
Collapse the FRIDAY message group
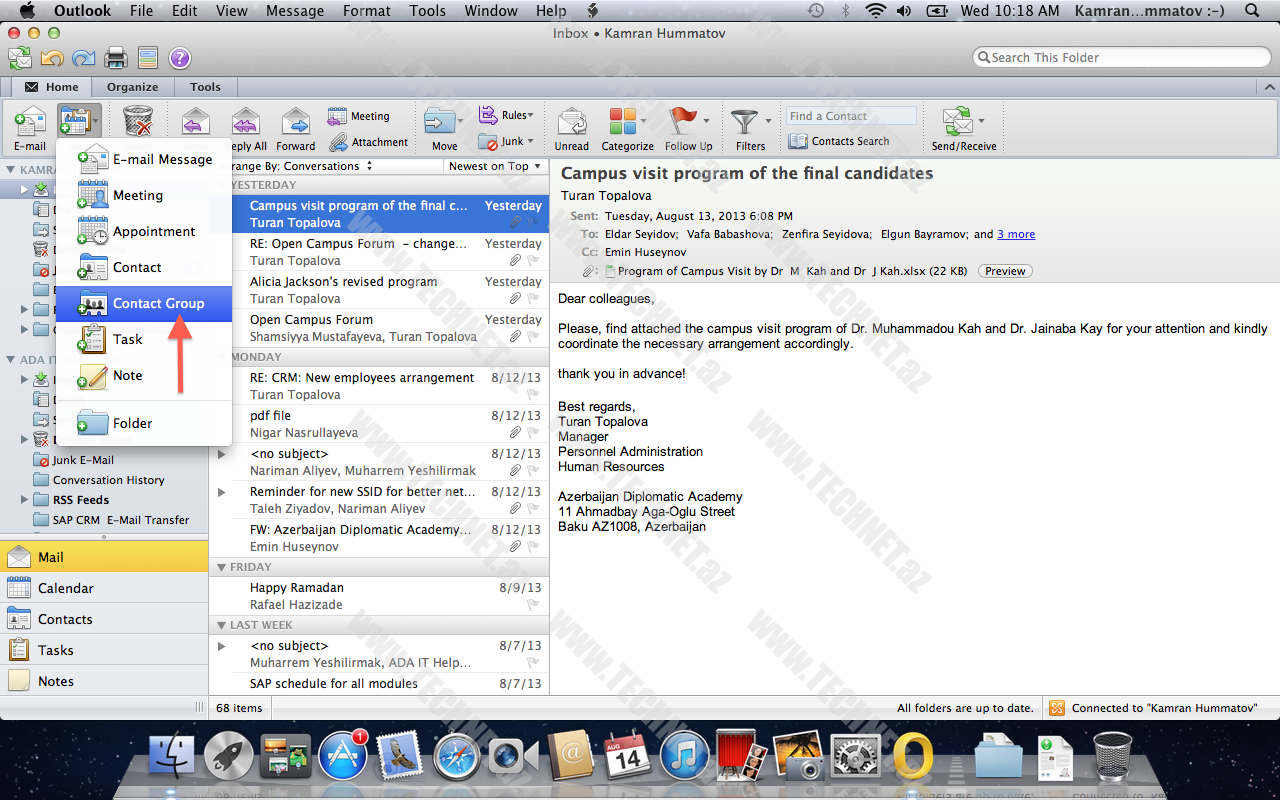222,567
